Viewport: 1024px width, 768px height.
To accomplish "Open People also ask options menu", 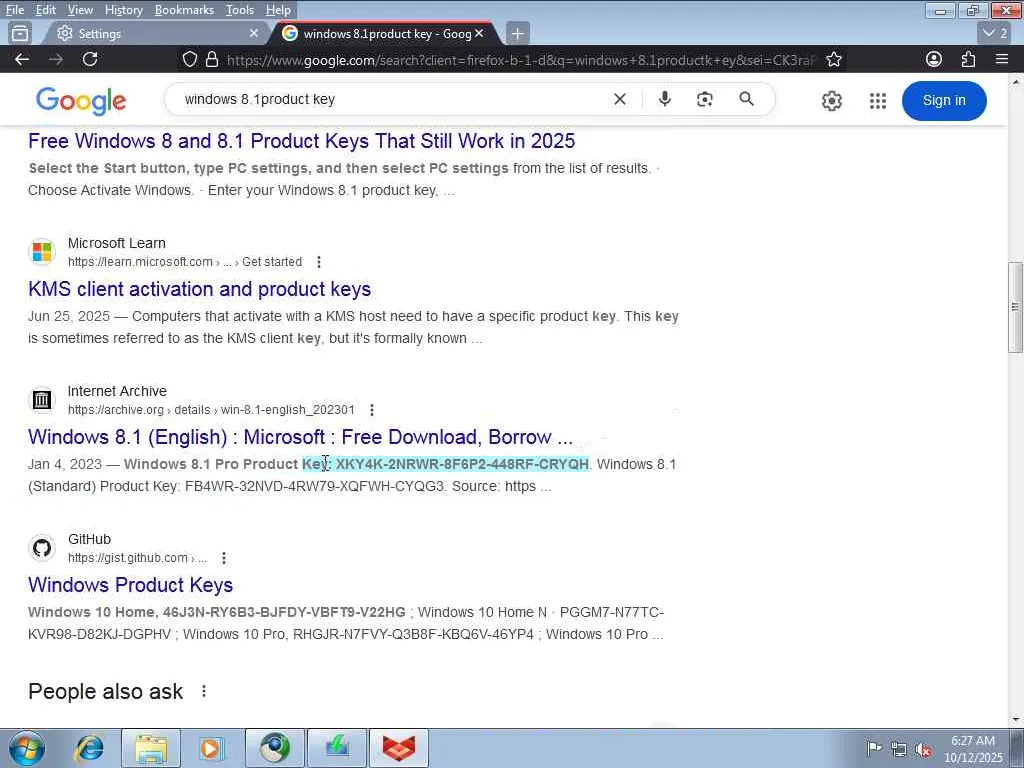I will [x=204, y=691].
